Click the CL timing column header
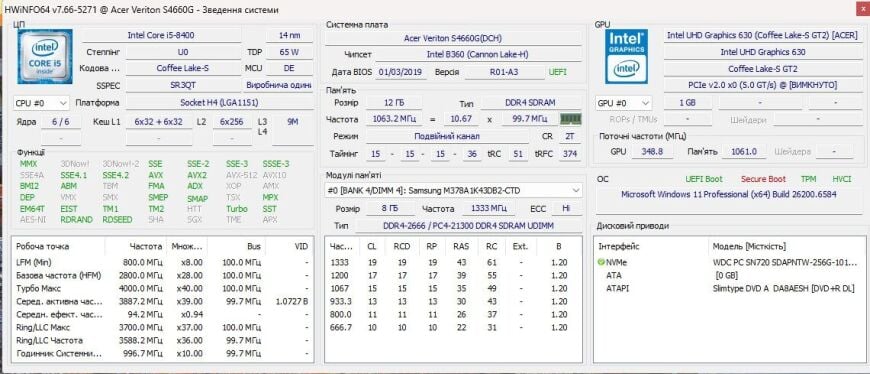Screen dimensions: 870x374 (371, 246)
